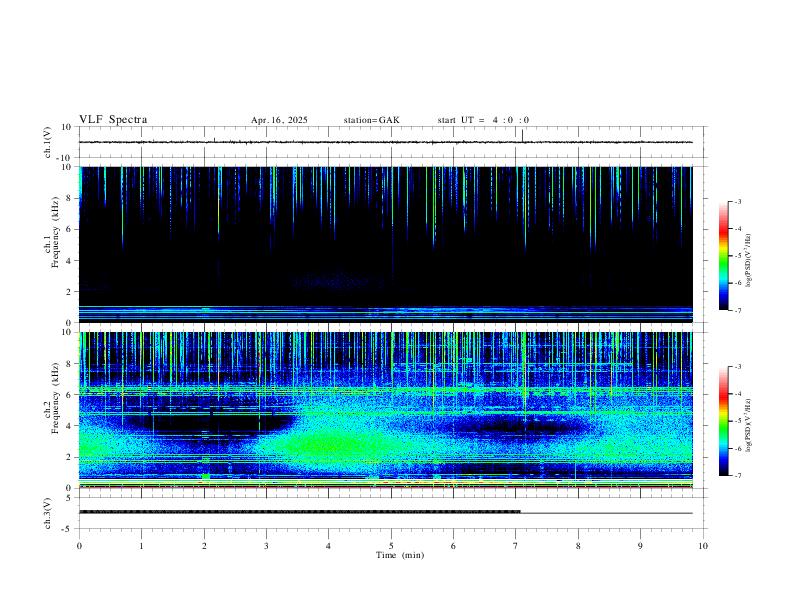Click the ch.3 voltage trace strip
The image size is (792, 612).
pyautogui.click(x=386, y=513)
